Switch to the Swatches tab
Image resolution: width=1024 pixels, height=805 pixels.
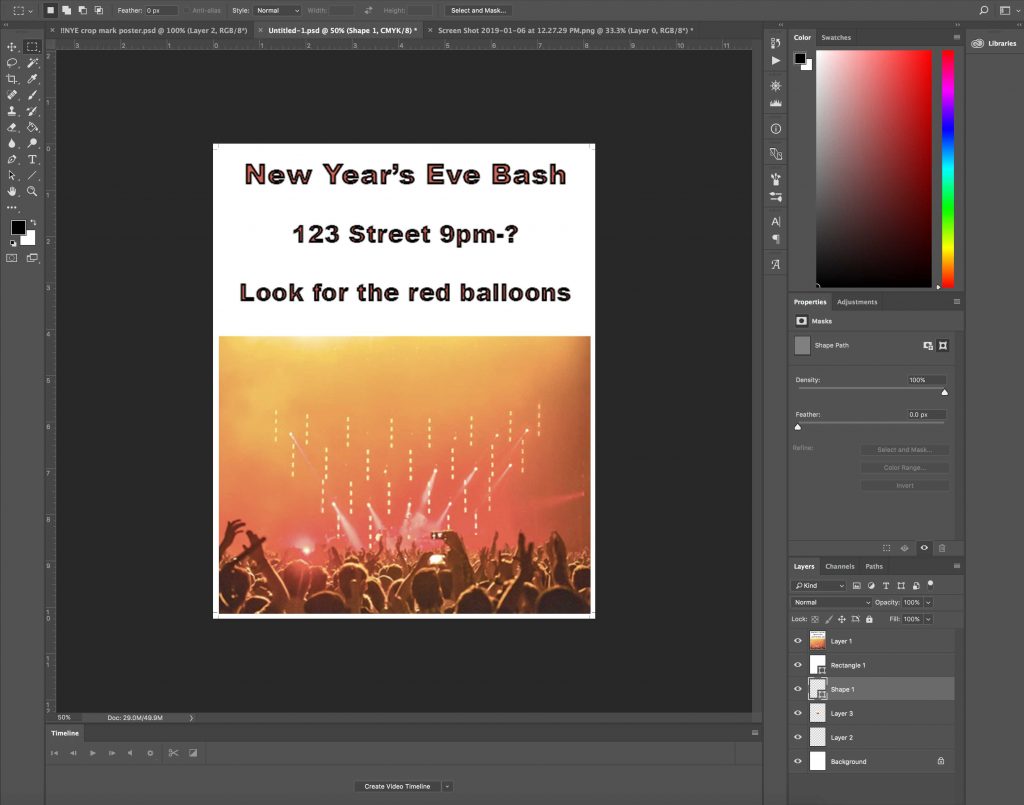coord(836,37)
